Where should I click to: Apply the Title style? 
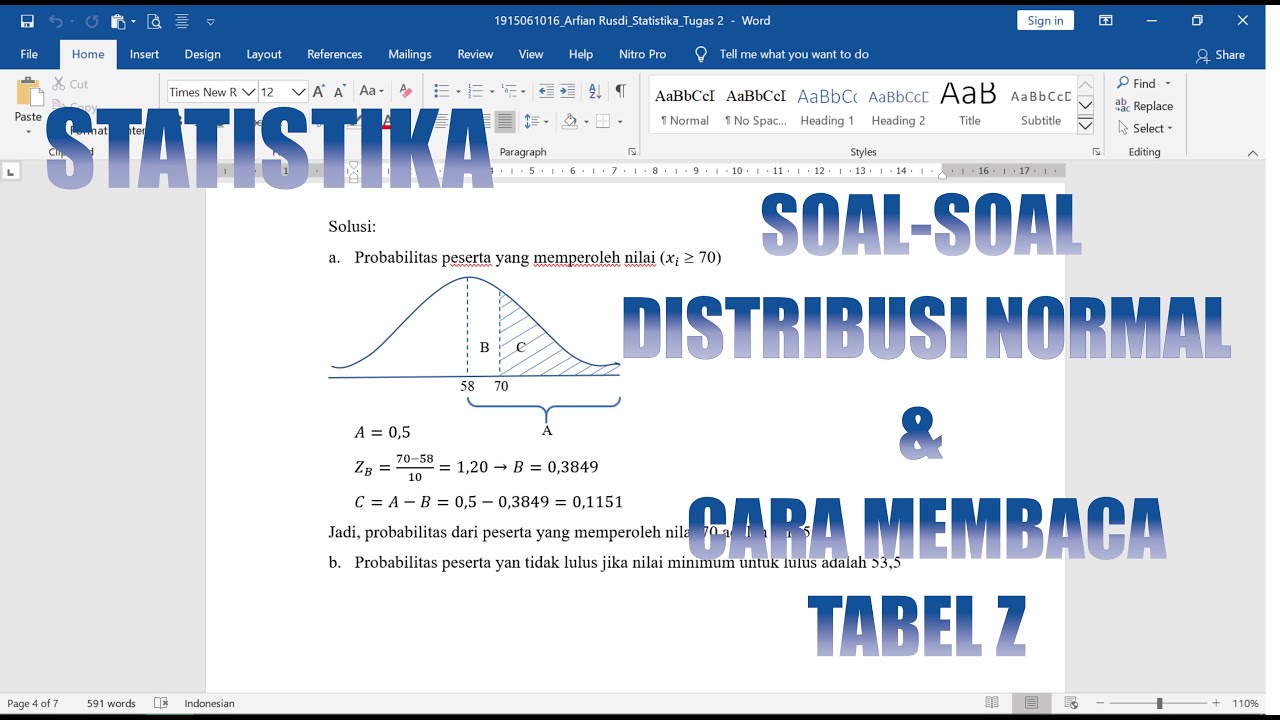click(x=969, y=105)
